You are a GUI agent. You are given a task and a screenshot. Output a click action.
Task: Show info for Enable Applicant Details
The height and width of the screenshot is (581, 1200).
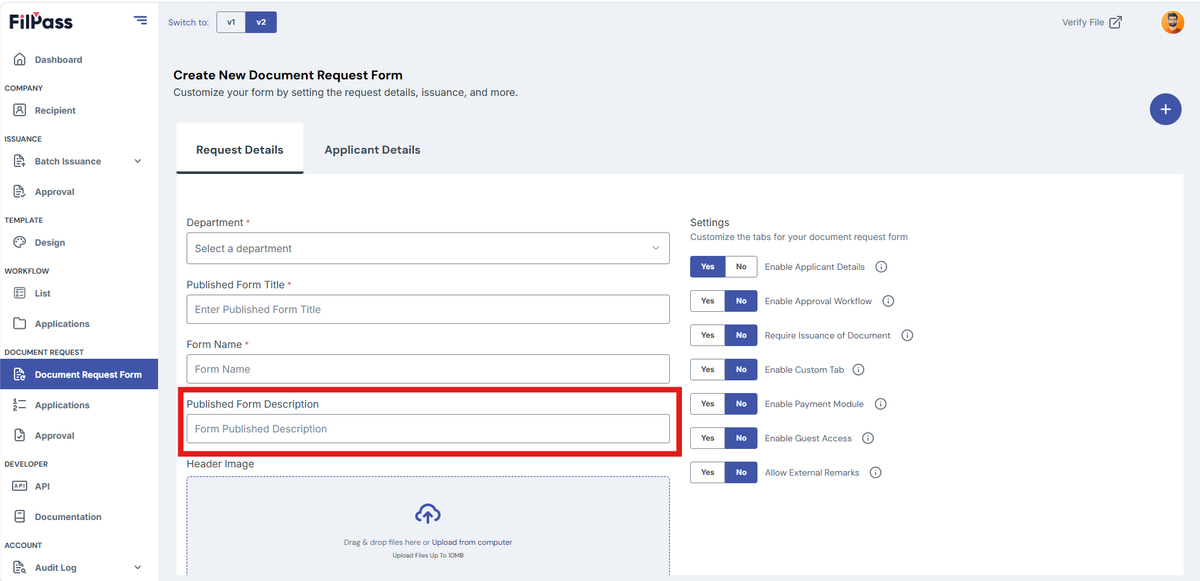click(x=881, y=267)
